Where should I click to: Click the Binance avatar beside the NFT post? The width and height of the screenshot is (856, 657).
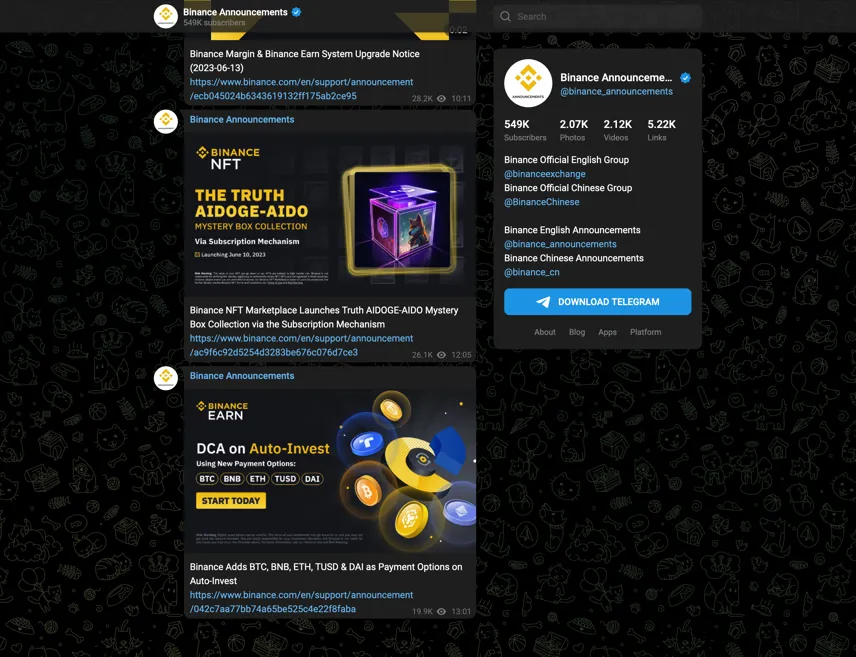tap(166, 121)
